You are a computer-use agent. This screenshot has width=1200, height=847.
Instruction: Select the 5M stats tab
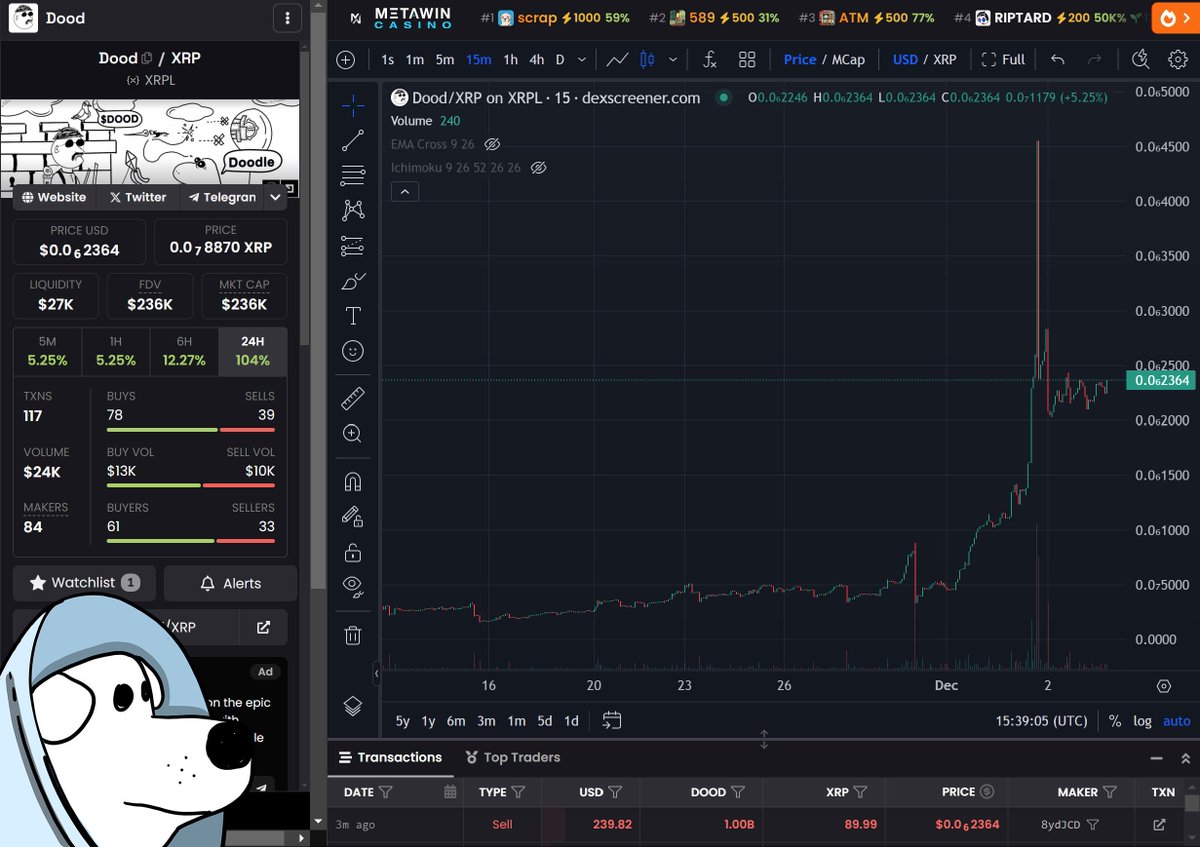[x=47, y=352]
